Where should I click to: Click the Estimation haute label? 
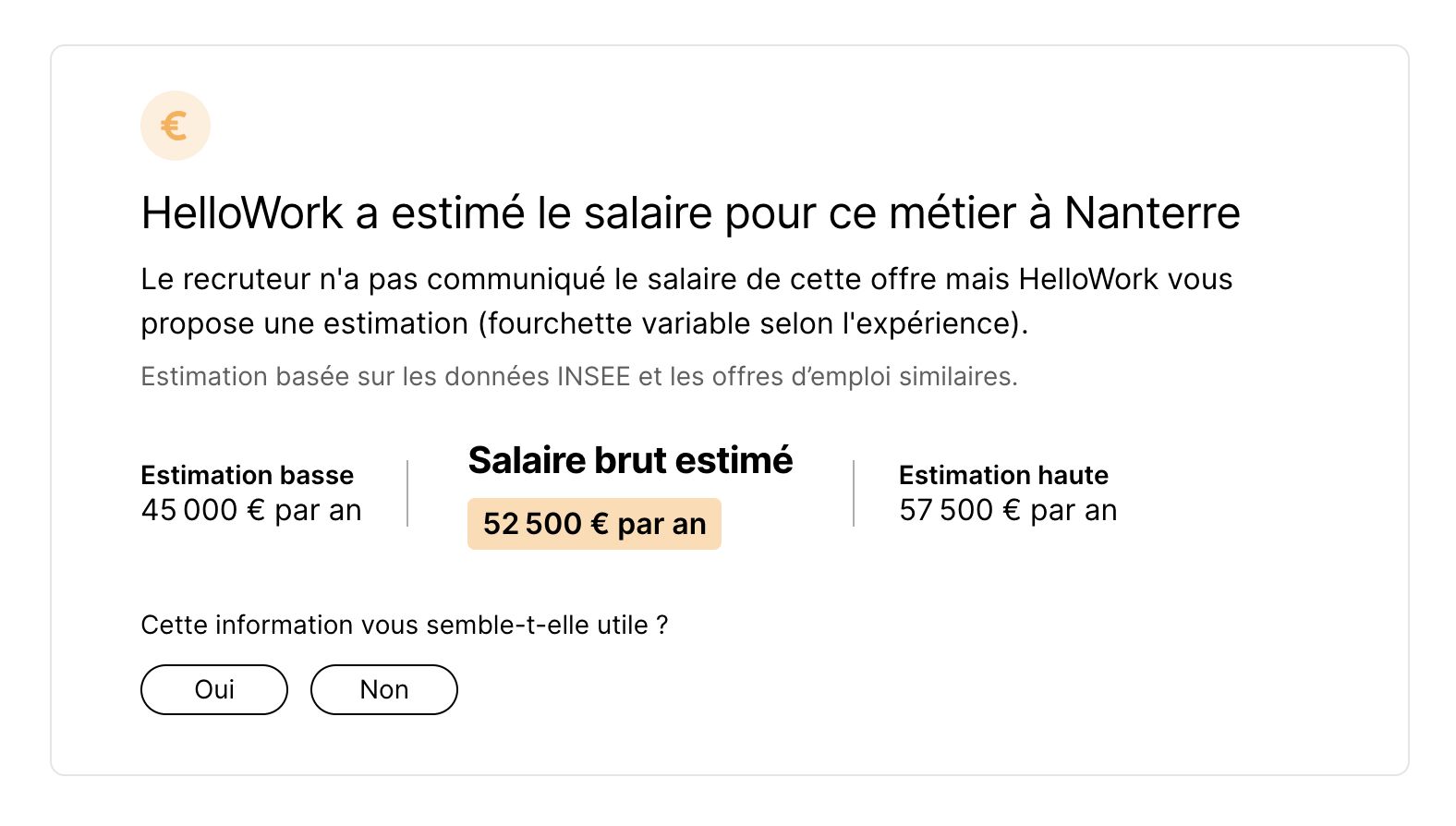[x=1003, y=475]
